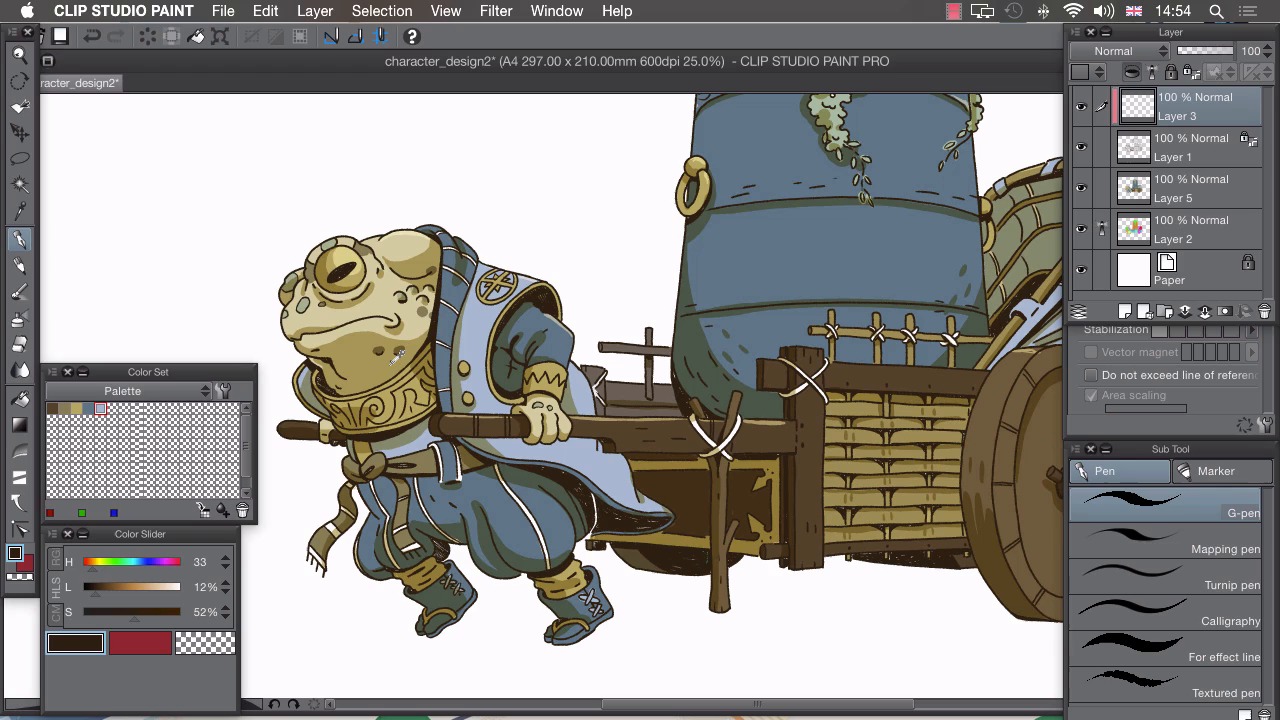Toggle visibility of the Paper layer
Image resolution: width=1280 pixels, height=720 pixels.
click(x=1080, y=270)
